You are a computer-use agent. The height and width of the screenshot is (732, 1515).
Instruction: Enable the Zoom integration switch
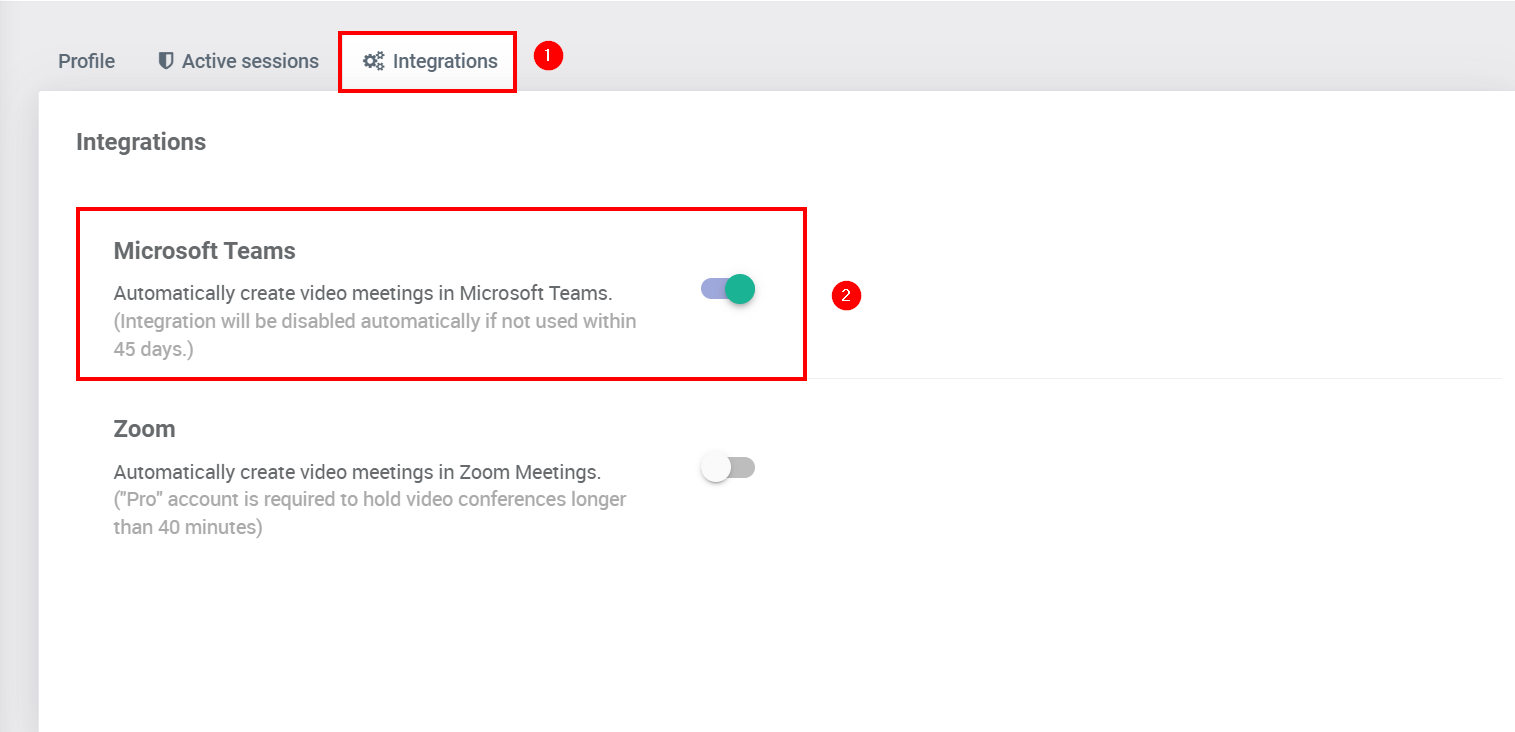(x=728, y=467)
